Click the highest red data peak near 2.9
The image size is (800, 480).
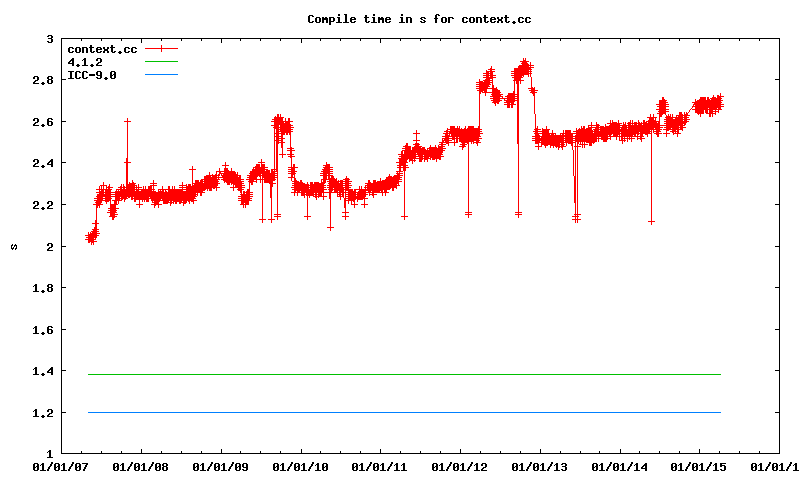click(524, 64)
